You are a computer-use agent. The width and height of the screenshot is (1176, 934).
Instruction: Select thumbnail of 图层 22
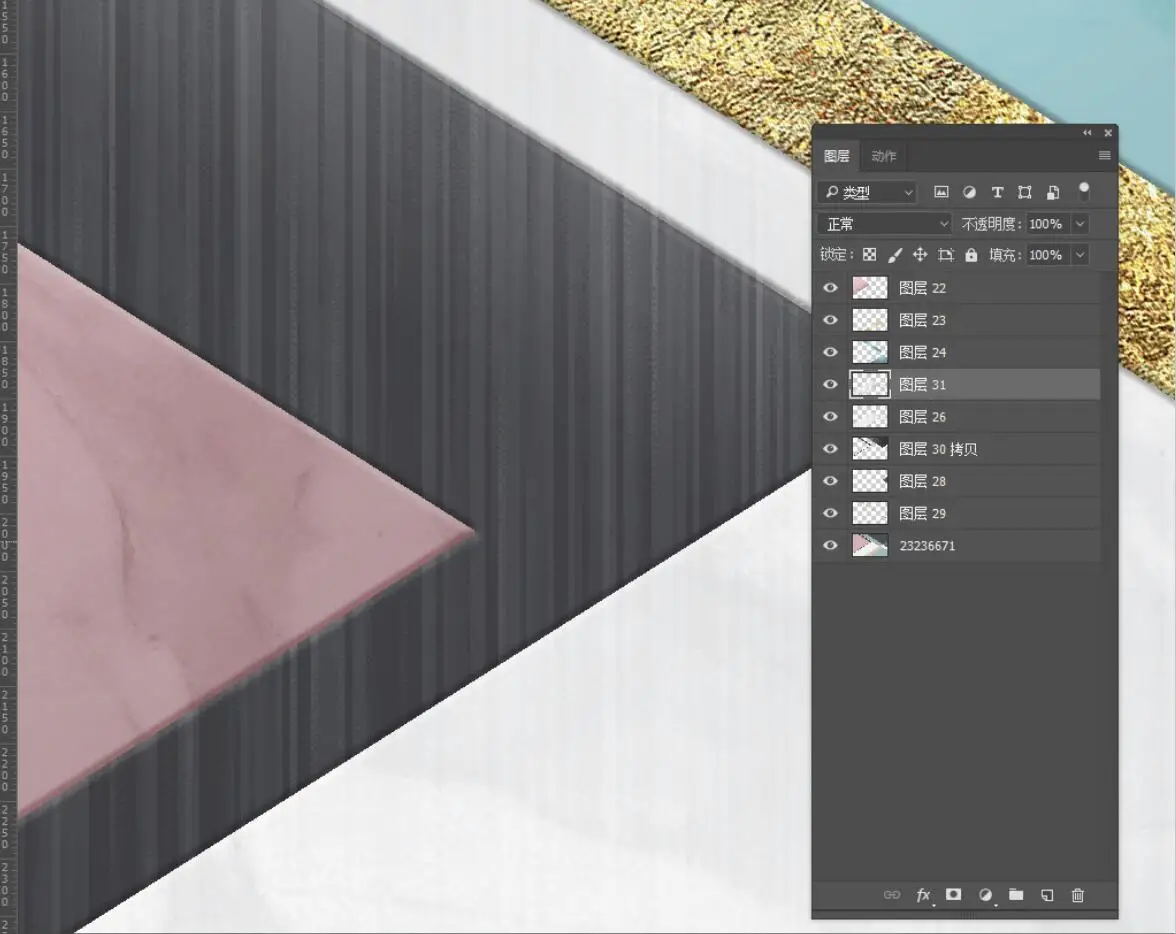870,287
